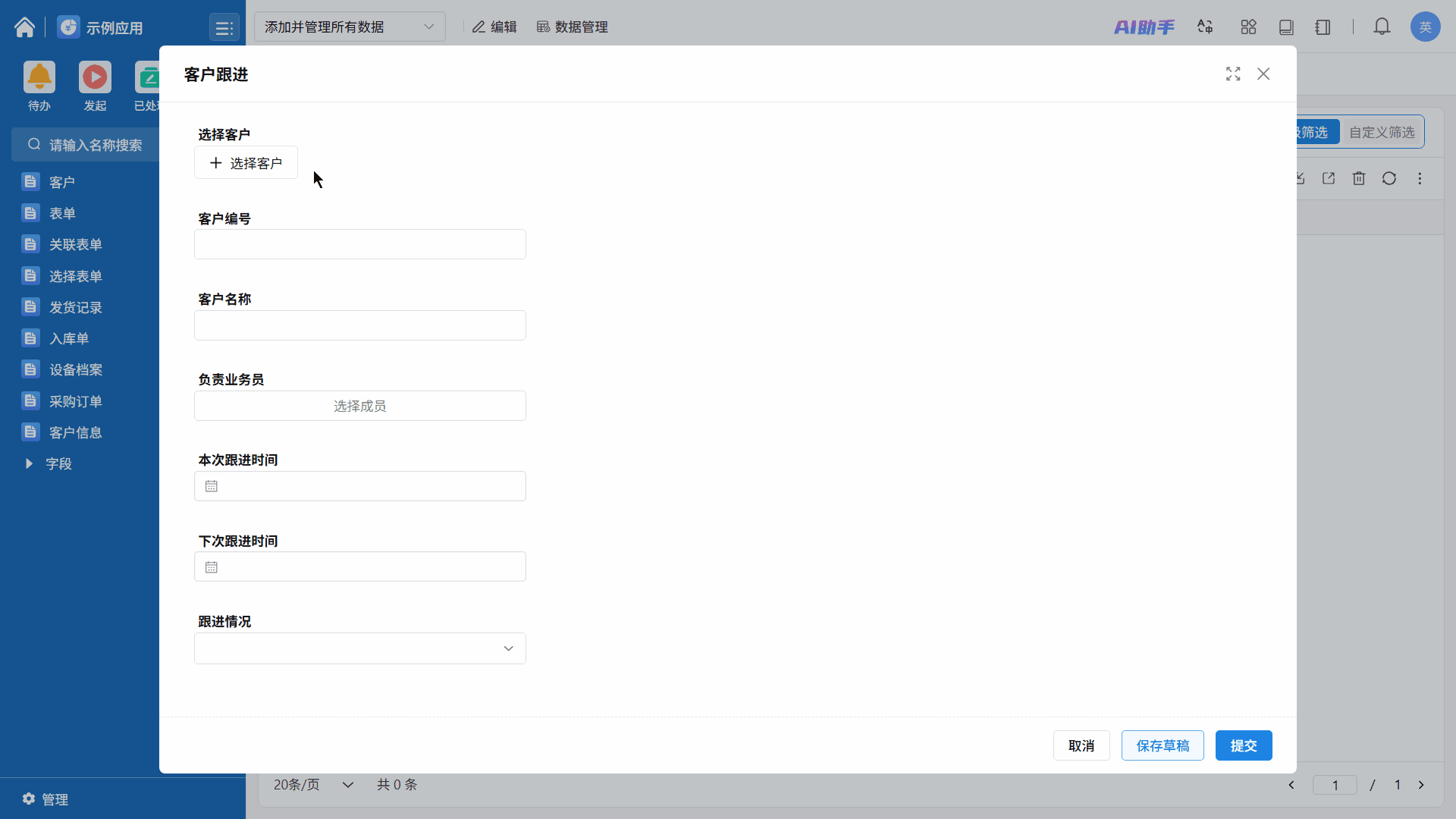Submit form with 提交 button
The width and height of the screenshot is (1456, 819).
1243,745
